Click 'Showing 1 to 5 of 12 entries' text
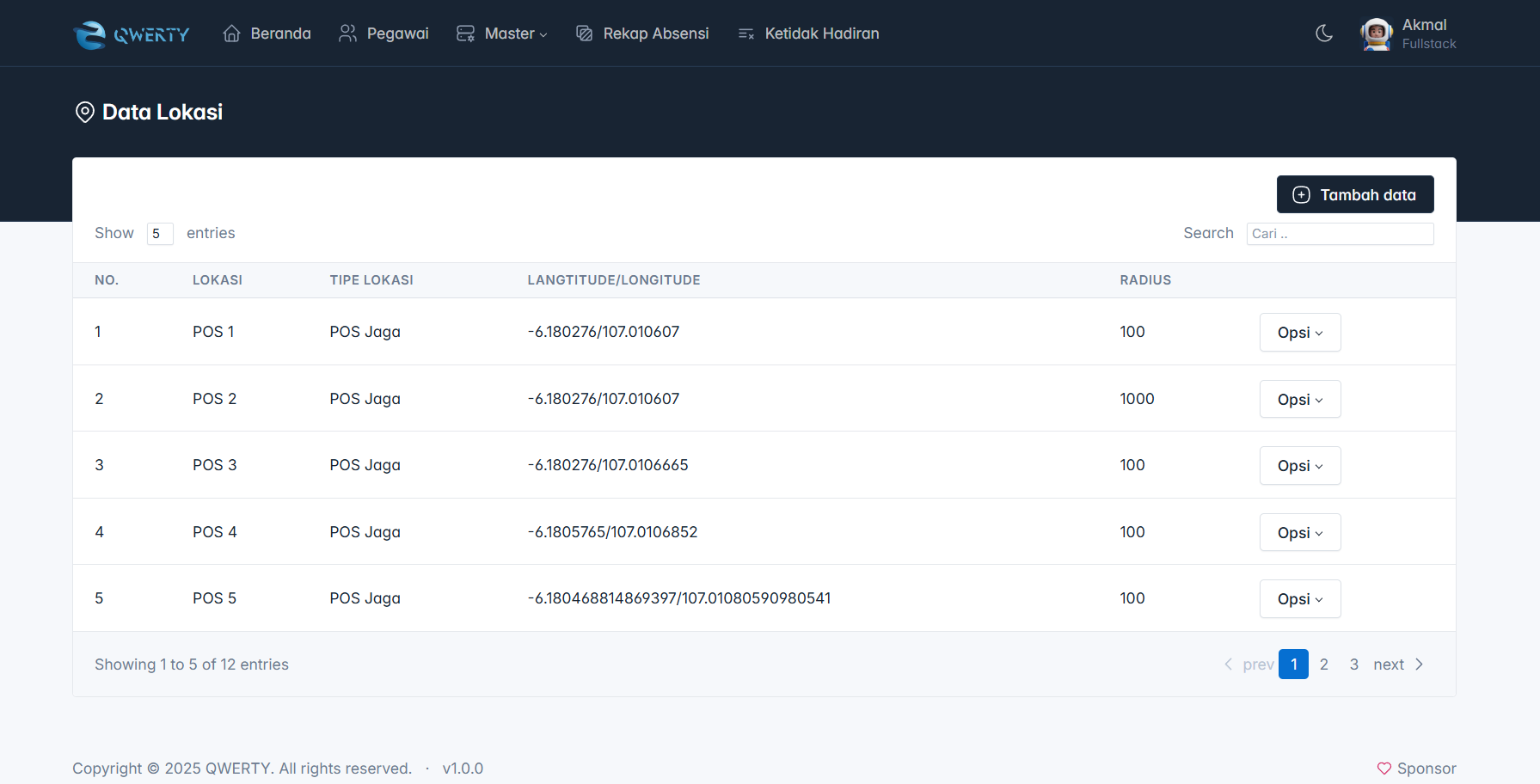This screenshot has height=784, width=1540. click(x=192, y=665)
